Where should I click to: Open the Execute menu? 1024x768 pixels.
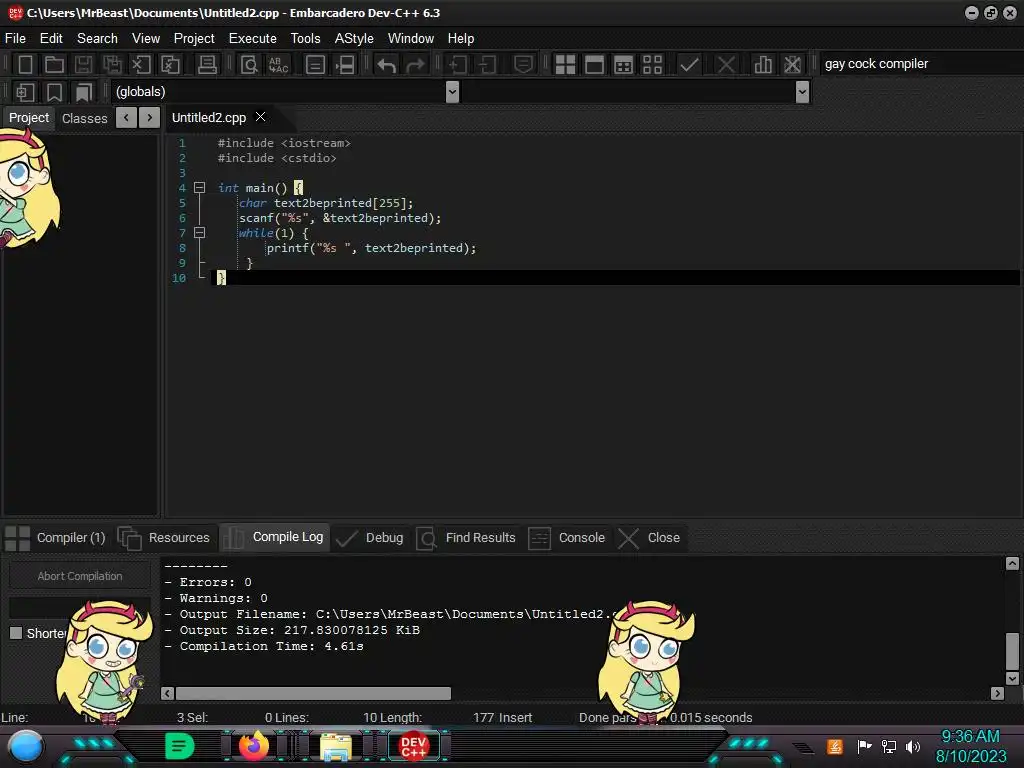[x=253, y=39]
